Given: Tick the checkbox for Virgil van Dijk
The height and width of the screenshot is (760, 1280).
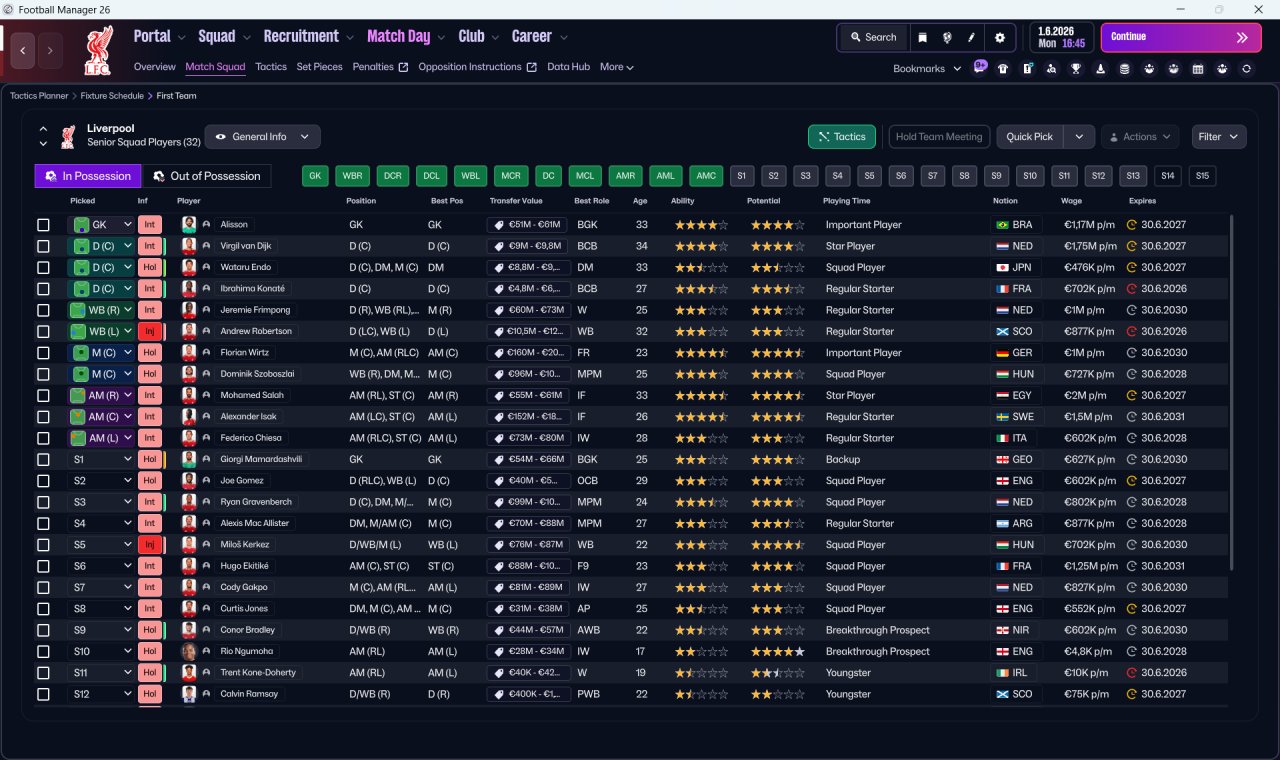Looking at the screenshot, I should [43, 246].
